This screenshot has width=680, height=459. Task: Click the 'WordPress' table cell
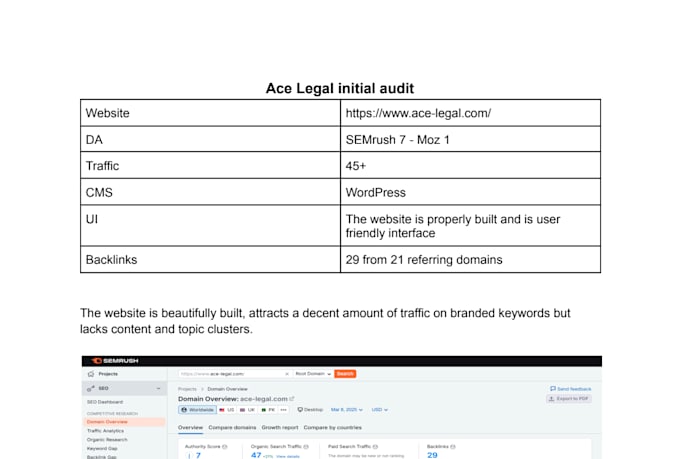tap(471, 192)
